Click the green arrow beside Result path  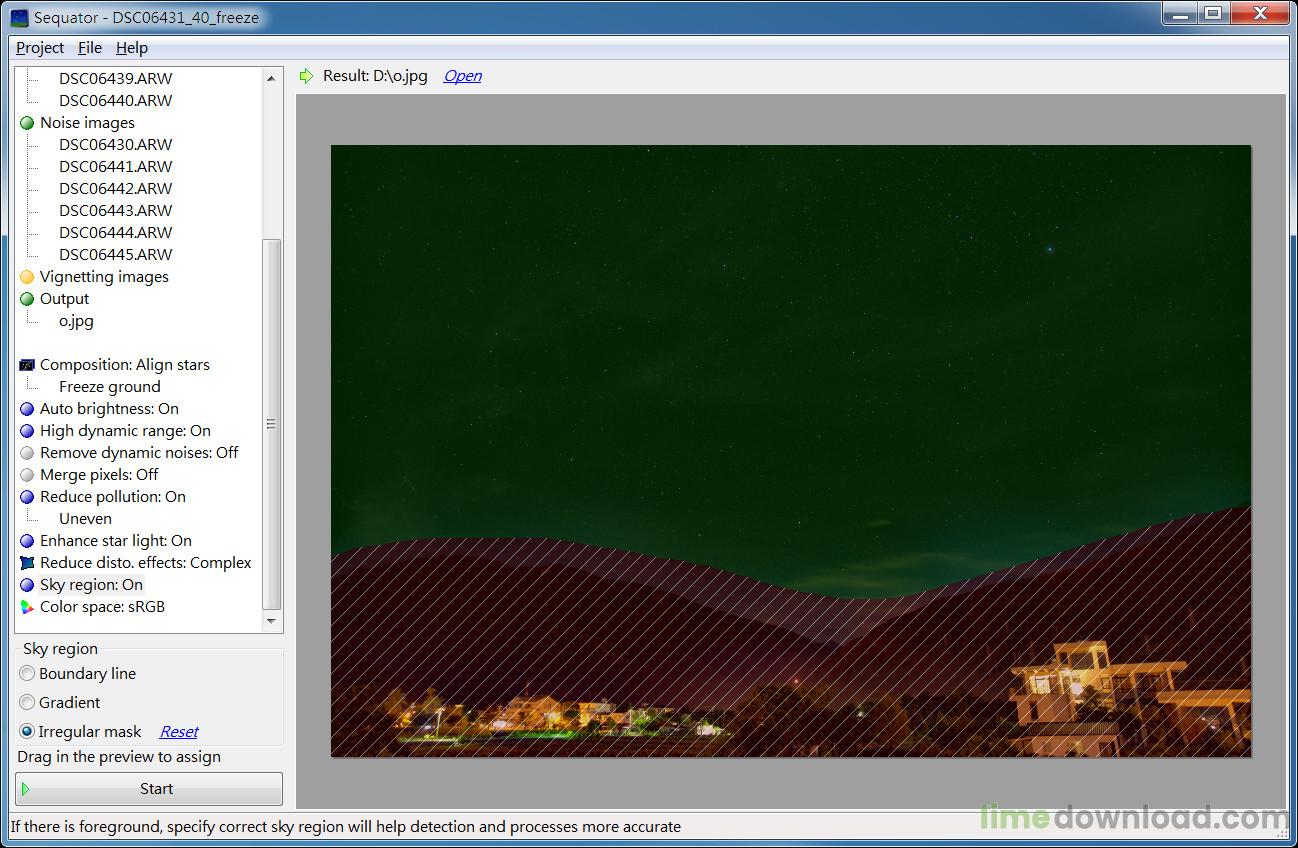coord(306,76)
